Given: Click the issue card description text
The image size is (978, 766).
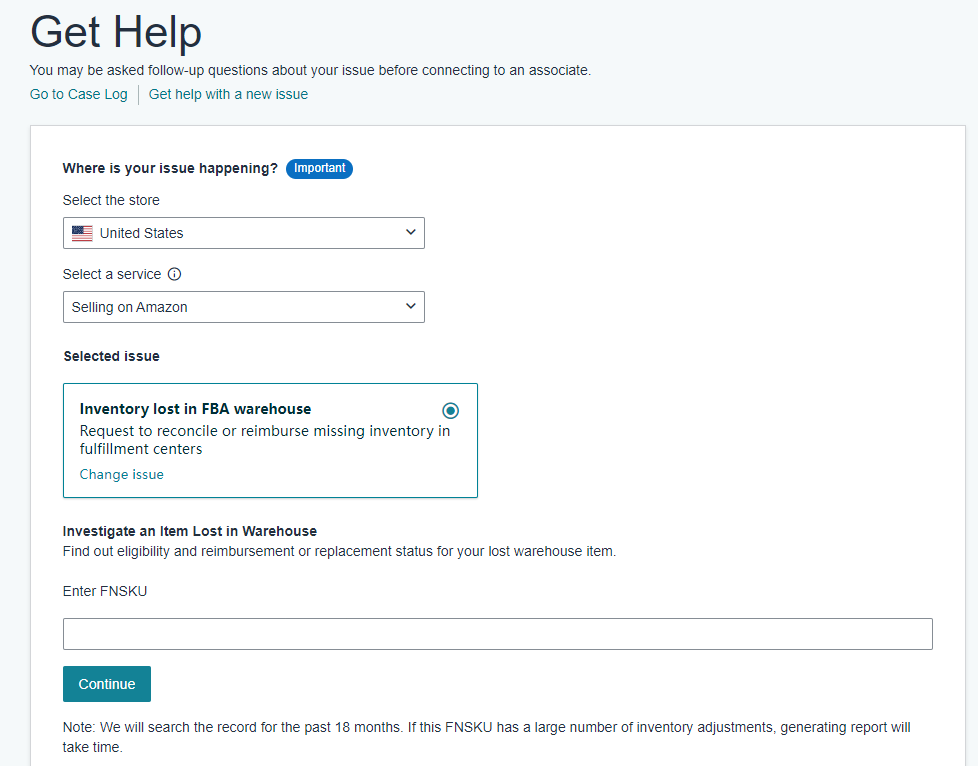Looking at the screenshot, I should tap(264, 440).
